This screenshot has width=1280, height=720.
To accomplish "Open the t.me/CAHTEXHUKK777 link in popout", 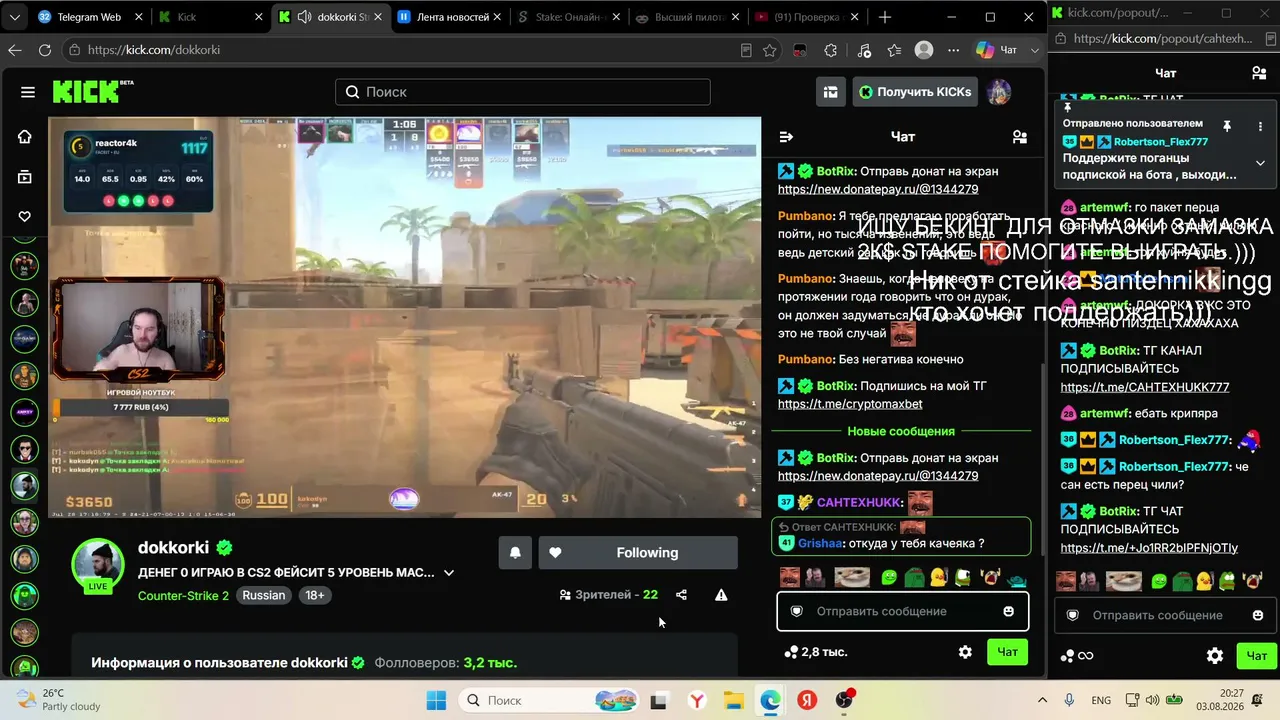I will pyautogui.click(x=1145, y=387).
